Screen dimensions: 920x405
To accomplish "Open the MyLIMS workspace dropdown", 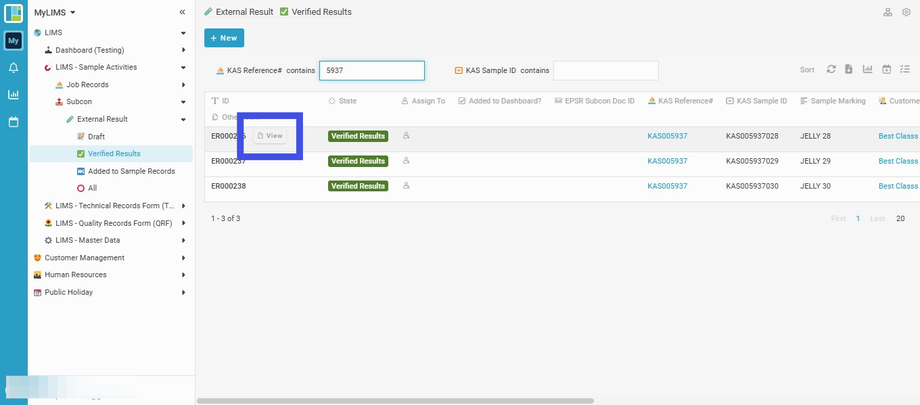I will pyautogui.click(x=55, y=12).
